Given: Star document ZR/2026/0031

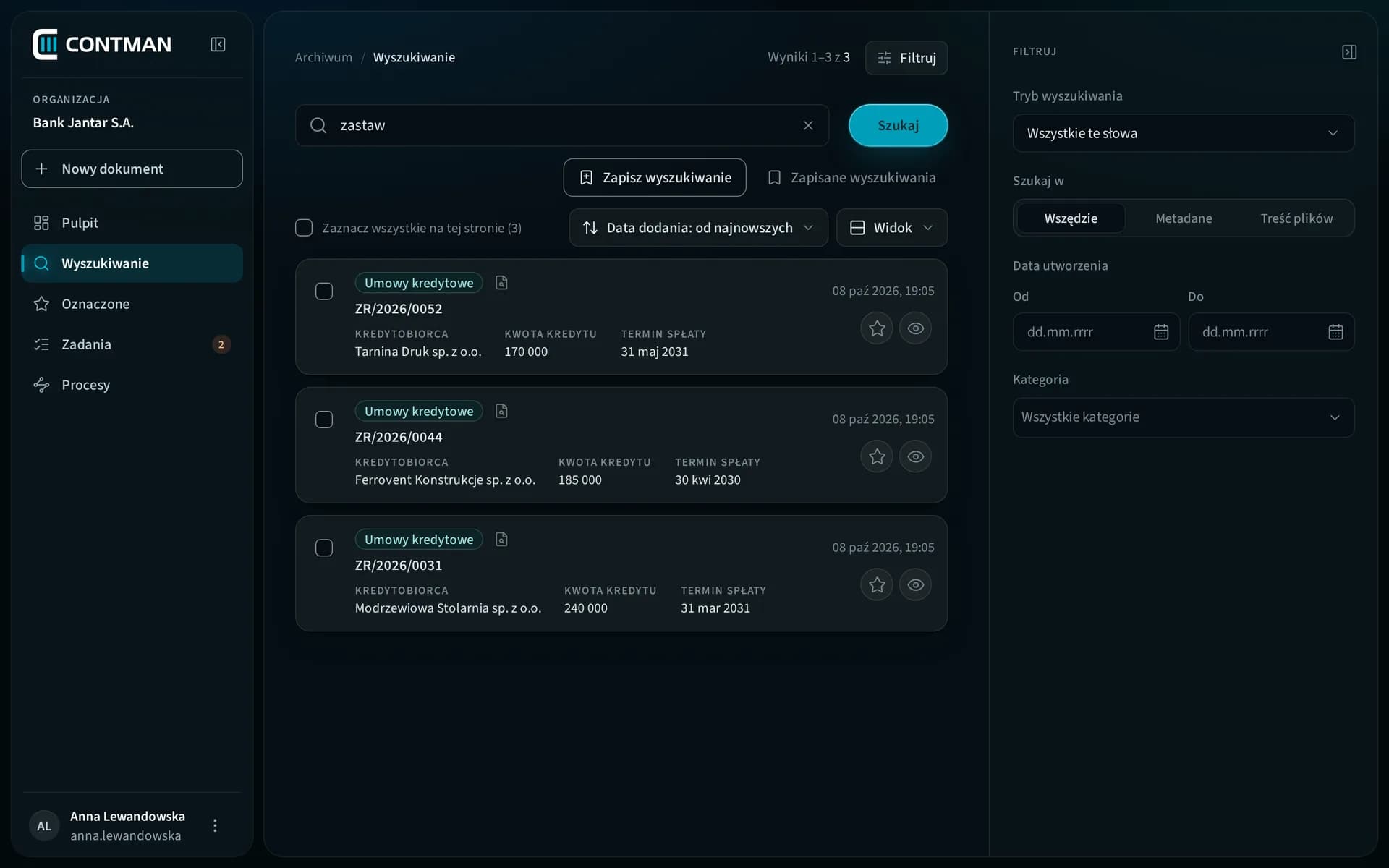Looking at the screenshot, I should (x=877, y=584).
